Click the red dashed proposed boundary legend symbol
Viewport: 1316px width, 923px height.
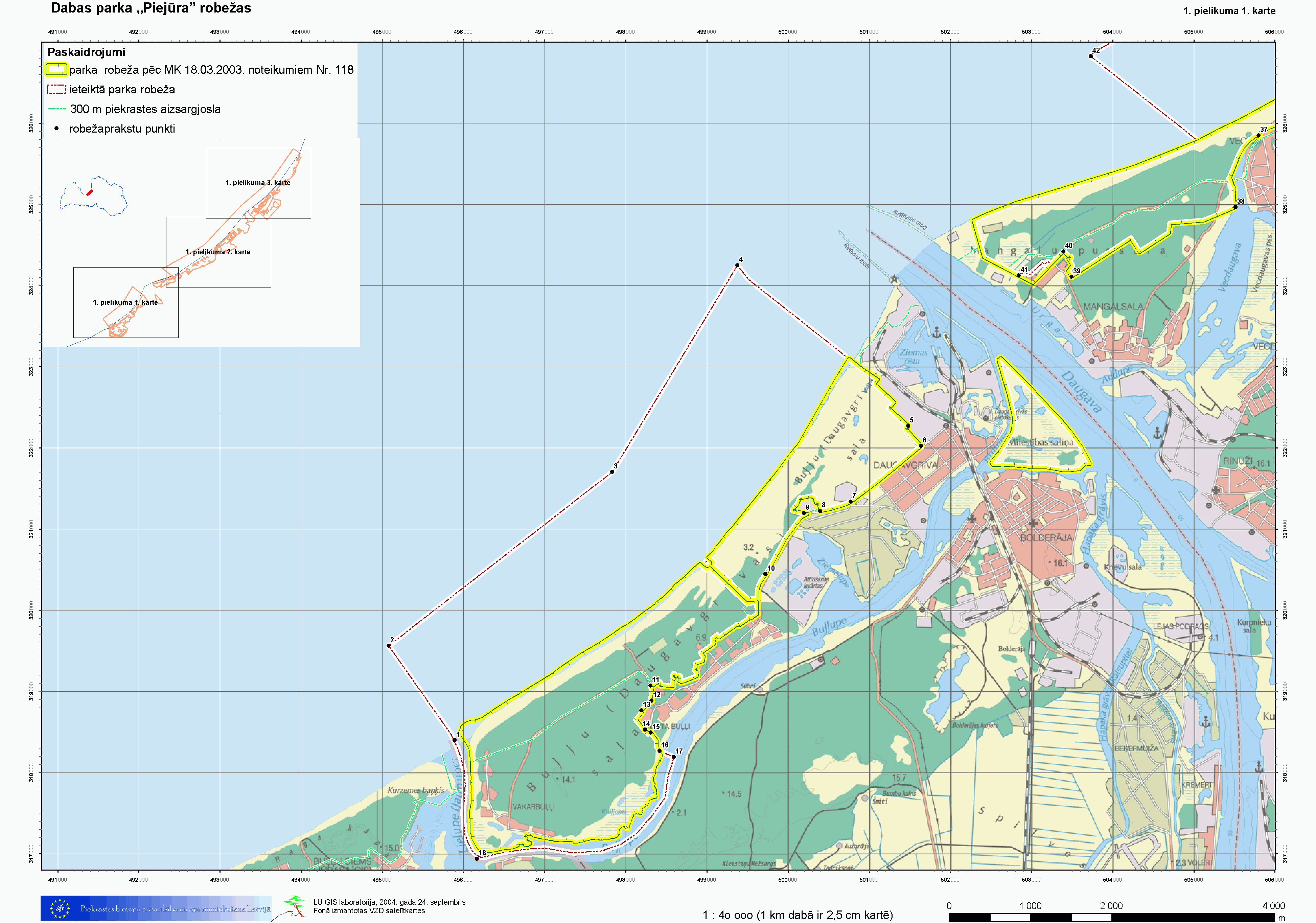56,89
